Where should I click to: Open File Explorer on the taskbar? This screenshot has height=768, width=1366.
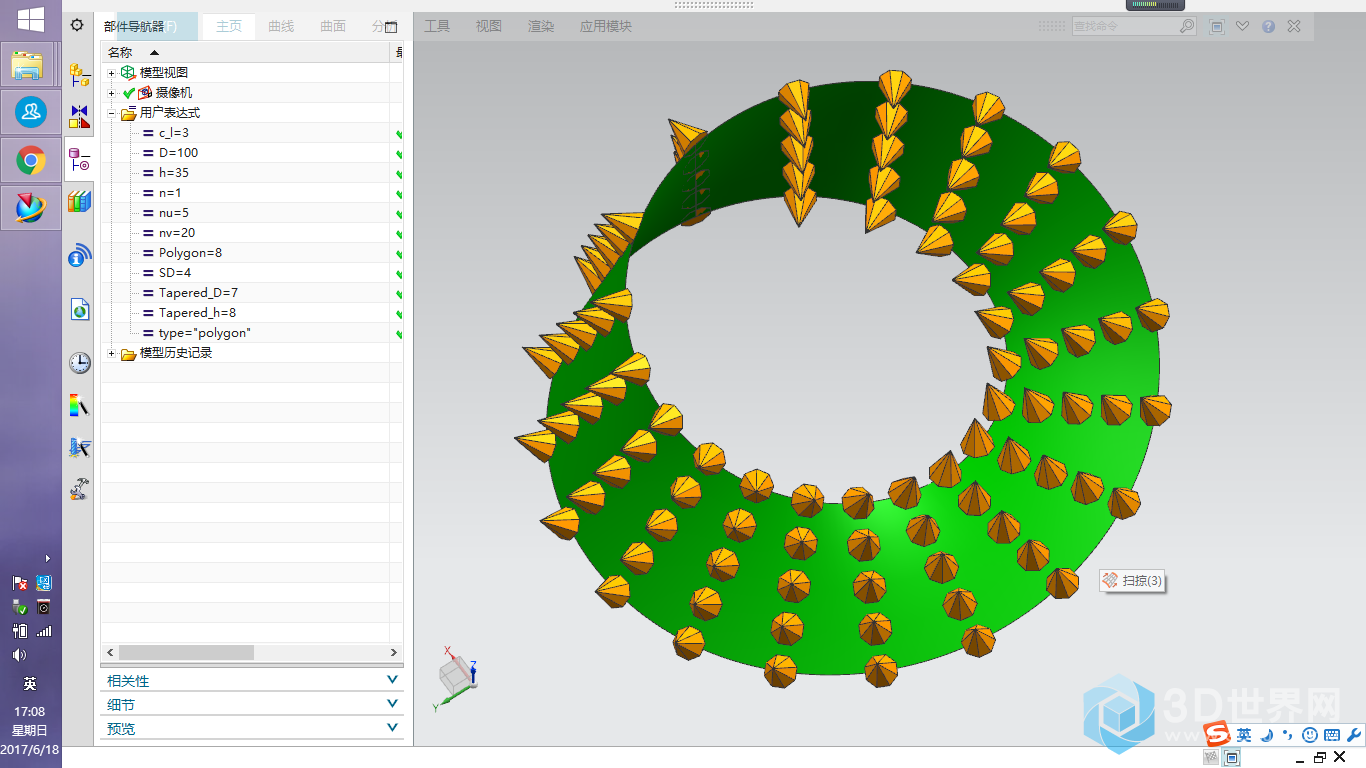(30, 66)
